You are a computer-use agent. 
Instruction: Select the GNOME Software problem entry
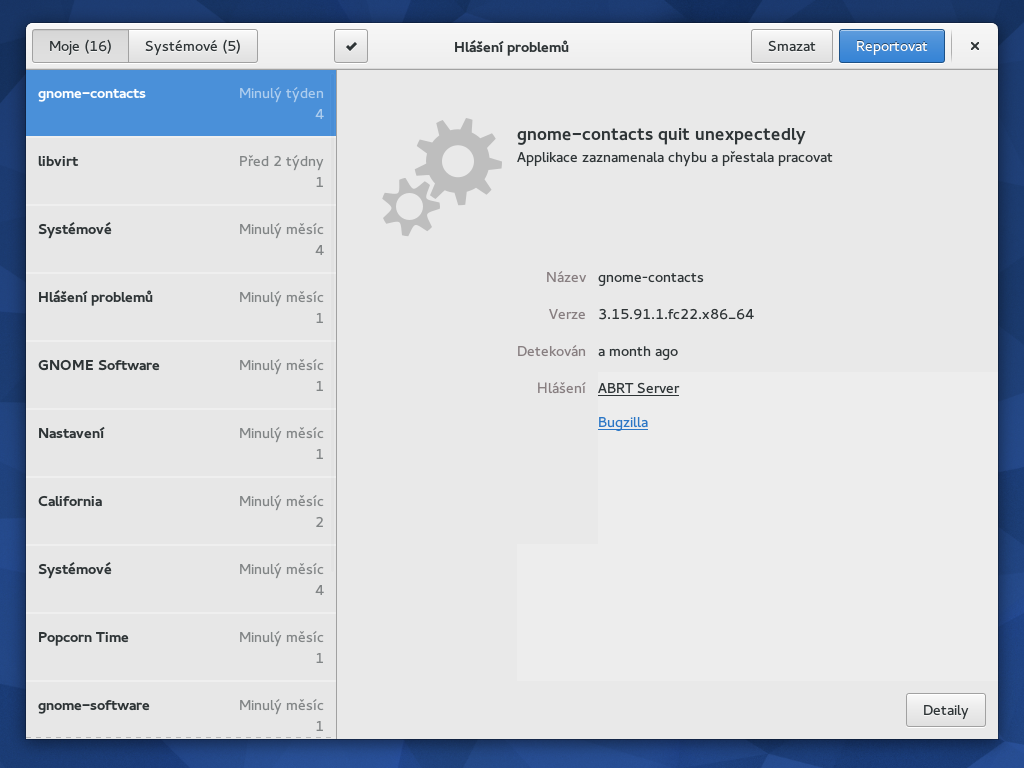(181, 375)
